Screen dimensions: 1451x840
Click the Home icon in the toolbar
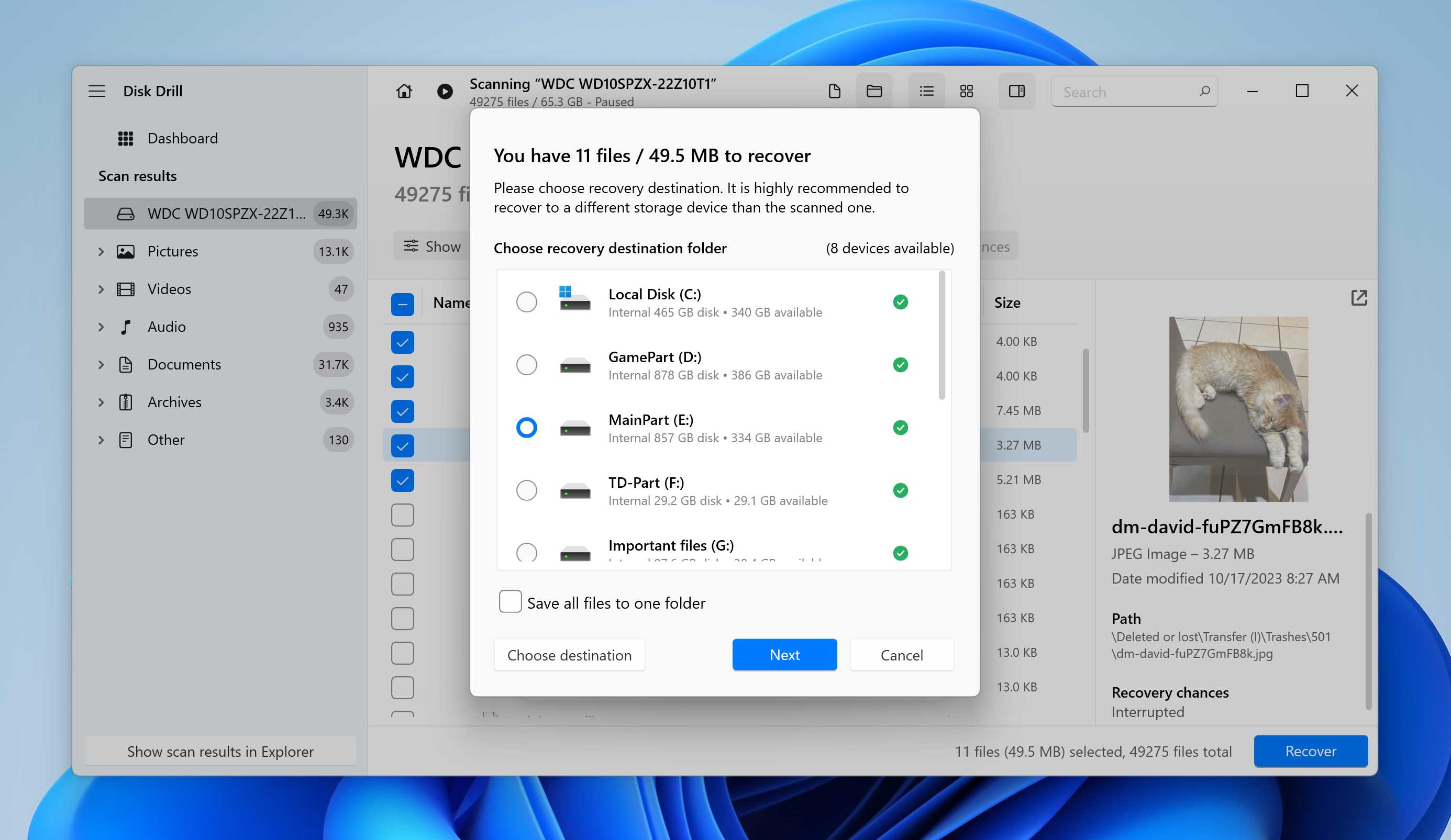point(405,91)
